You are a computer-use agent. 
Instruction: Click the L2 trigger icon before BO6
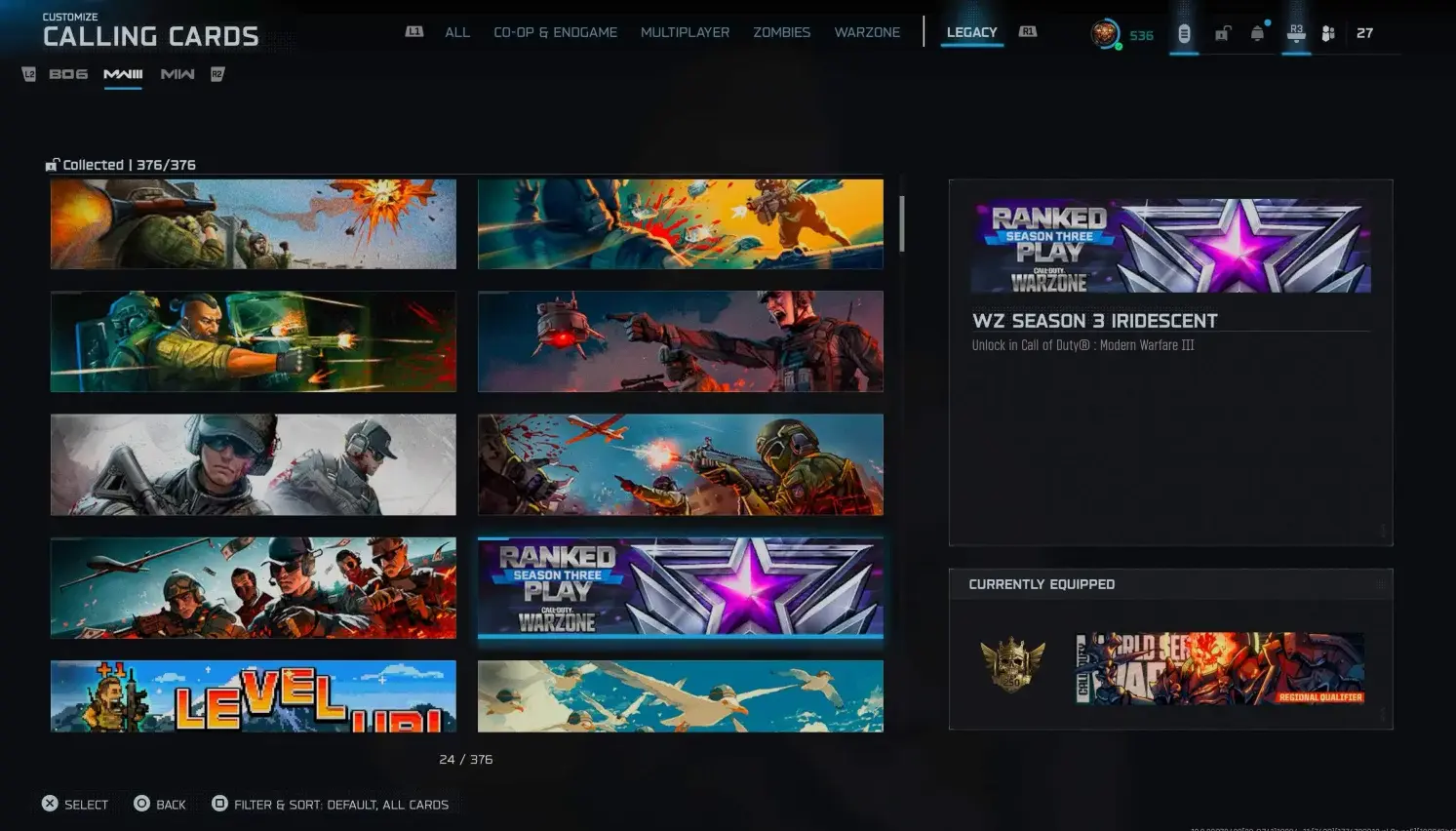29,74
